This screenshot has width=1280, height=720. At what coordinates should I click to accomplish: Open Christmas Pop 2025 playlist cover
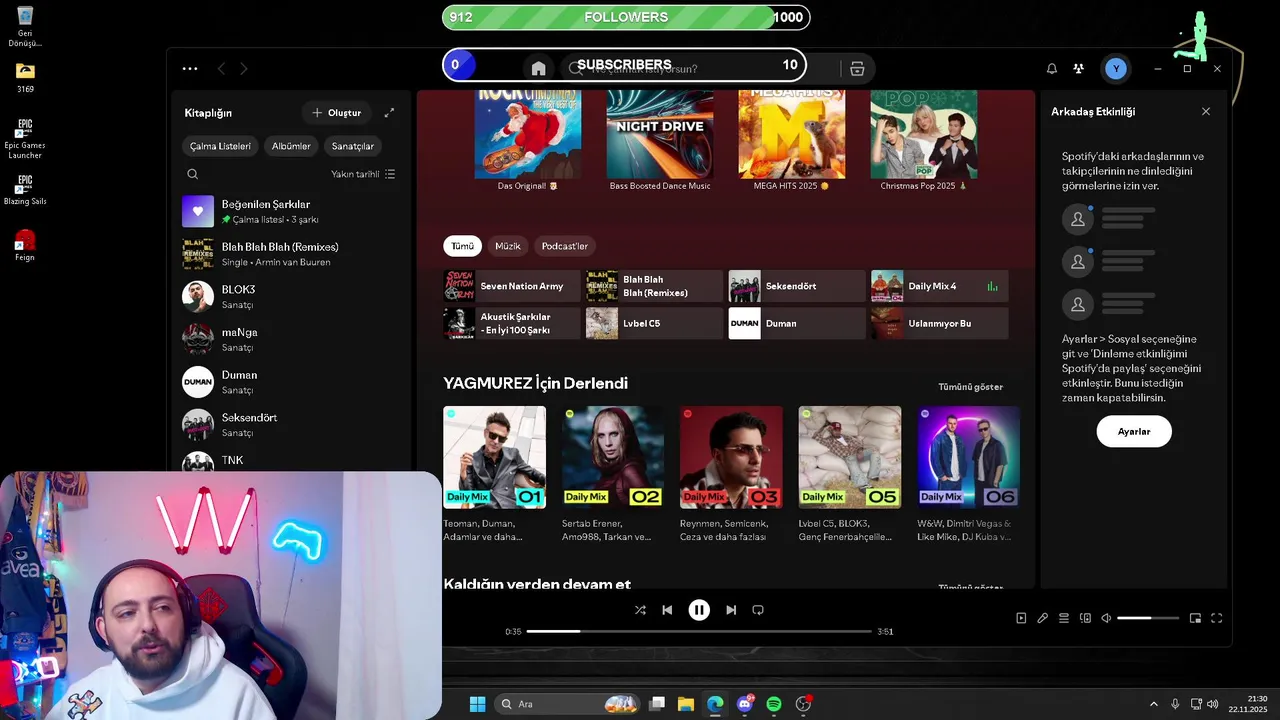click(924, 133)
